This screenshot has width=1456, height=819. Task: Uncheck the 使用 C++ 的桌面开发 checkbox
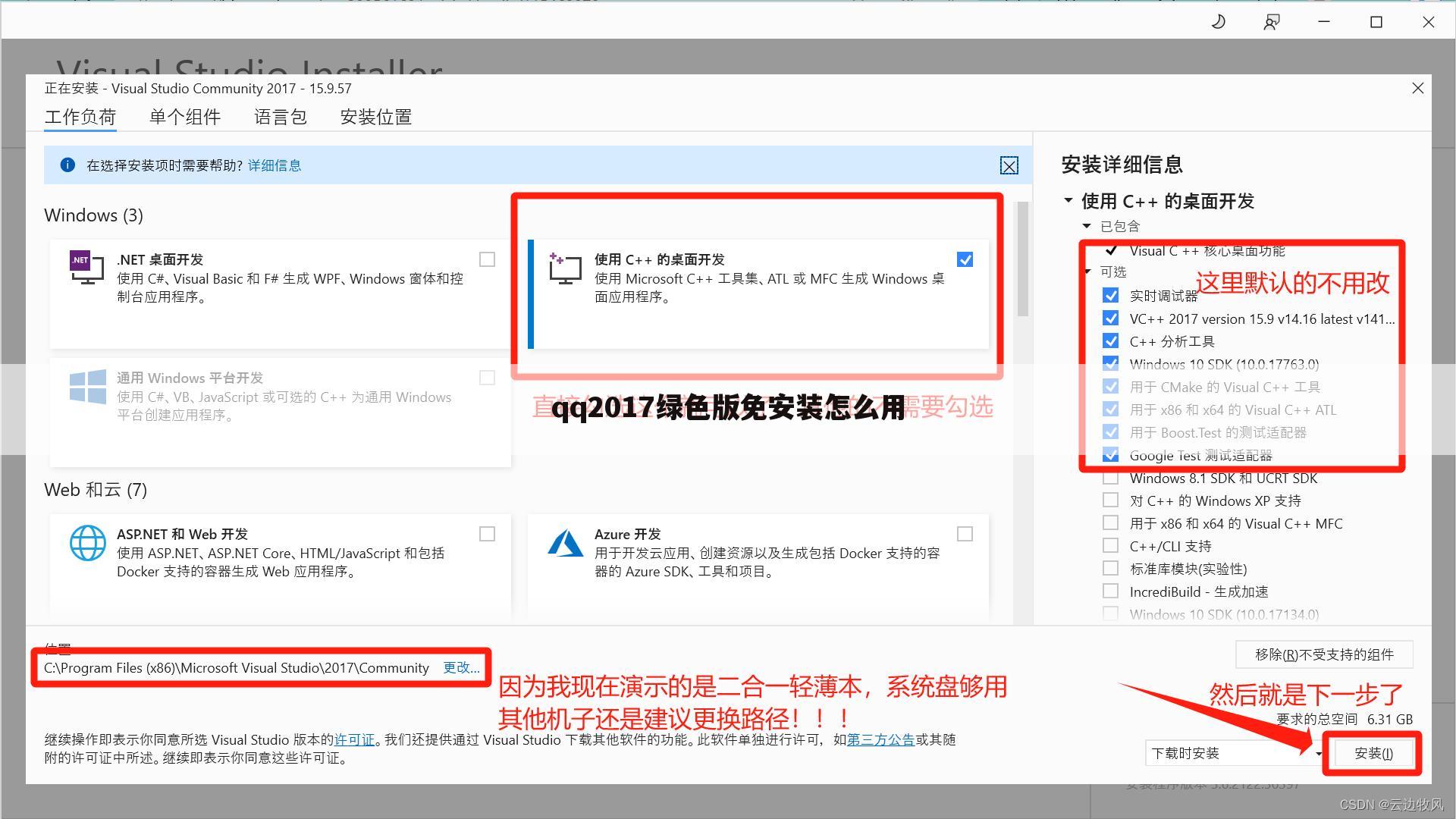(x=965, y=259)
